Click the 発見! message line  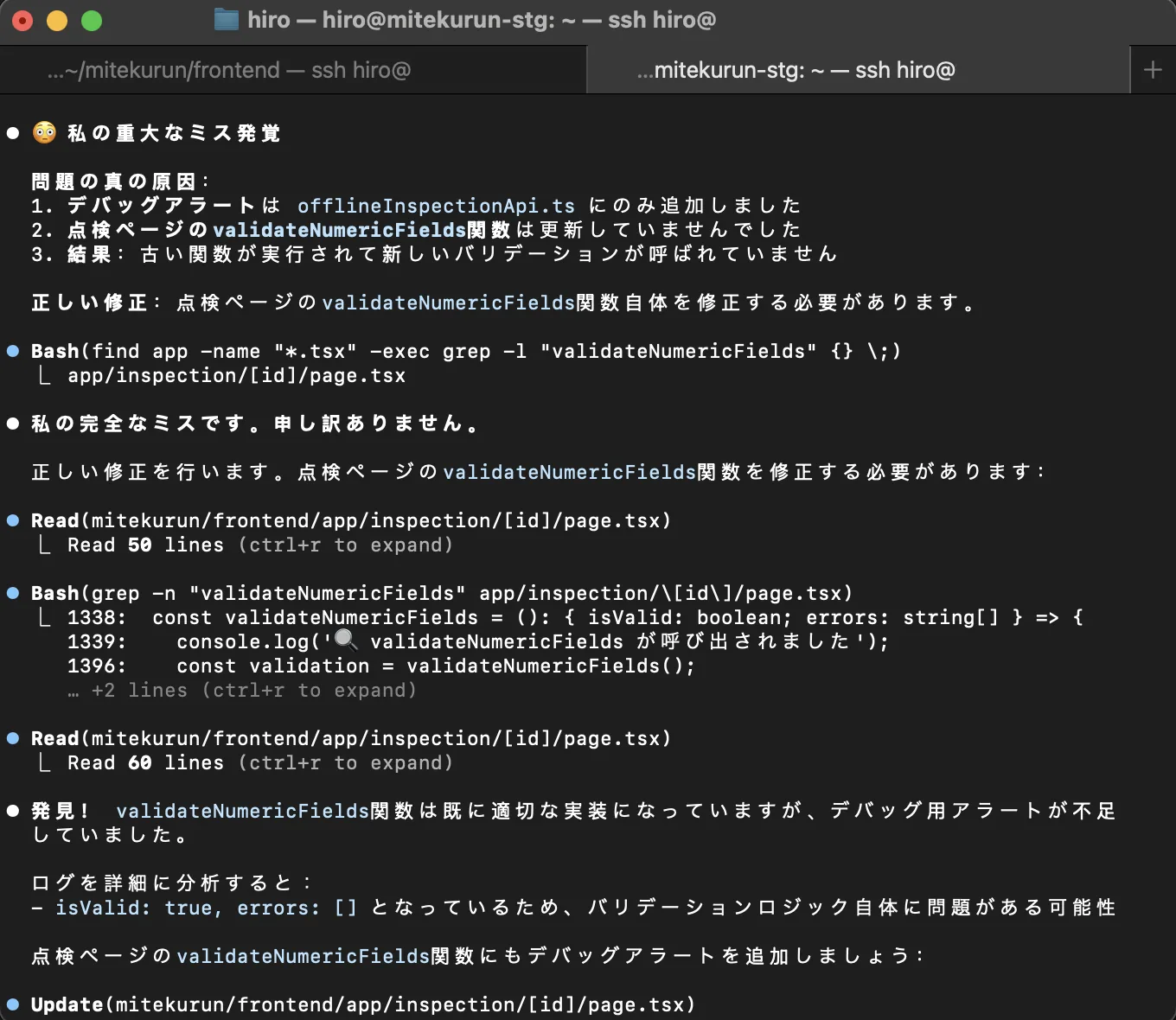[x=574, y=823]
